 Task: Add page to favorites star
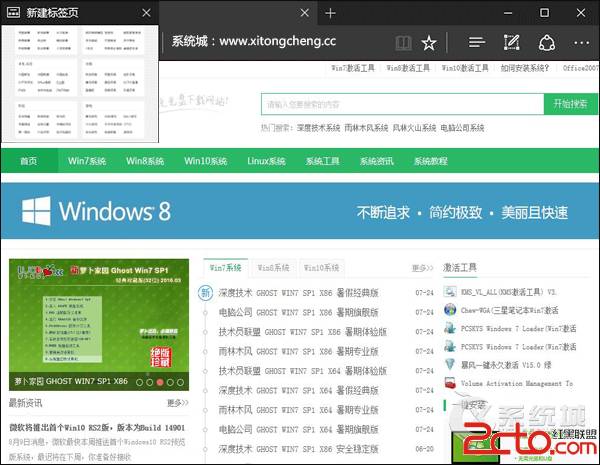click(429, 43)
